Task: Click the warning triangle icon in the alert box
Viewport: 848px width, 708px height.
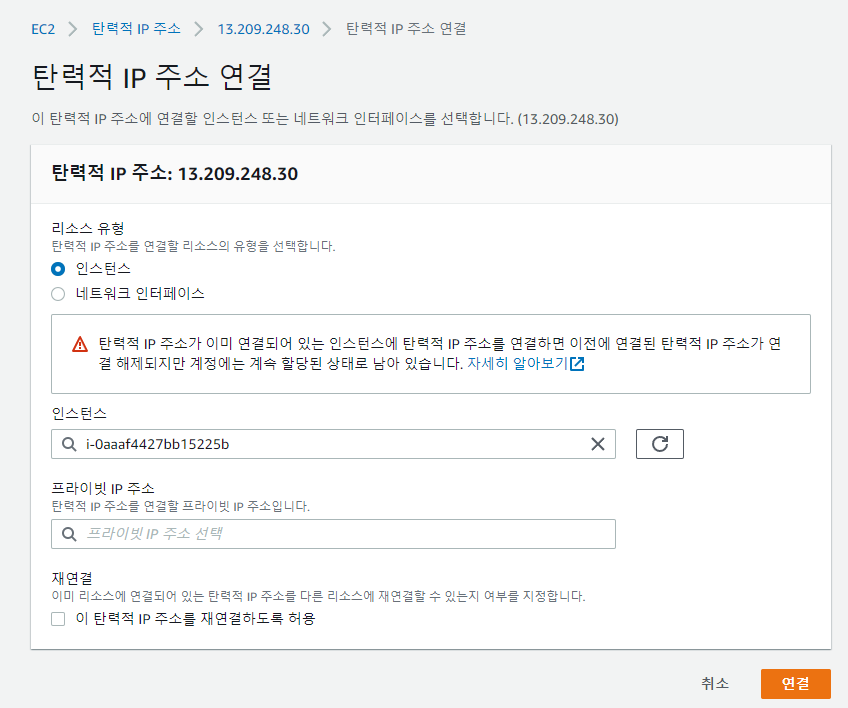Action: [x=80, y=344]
